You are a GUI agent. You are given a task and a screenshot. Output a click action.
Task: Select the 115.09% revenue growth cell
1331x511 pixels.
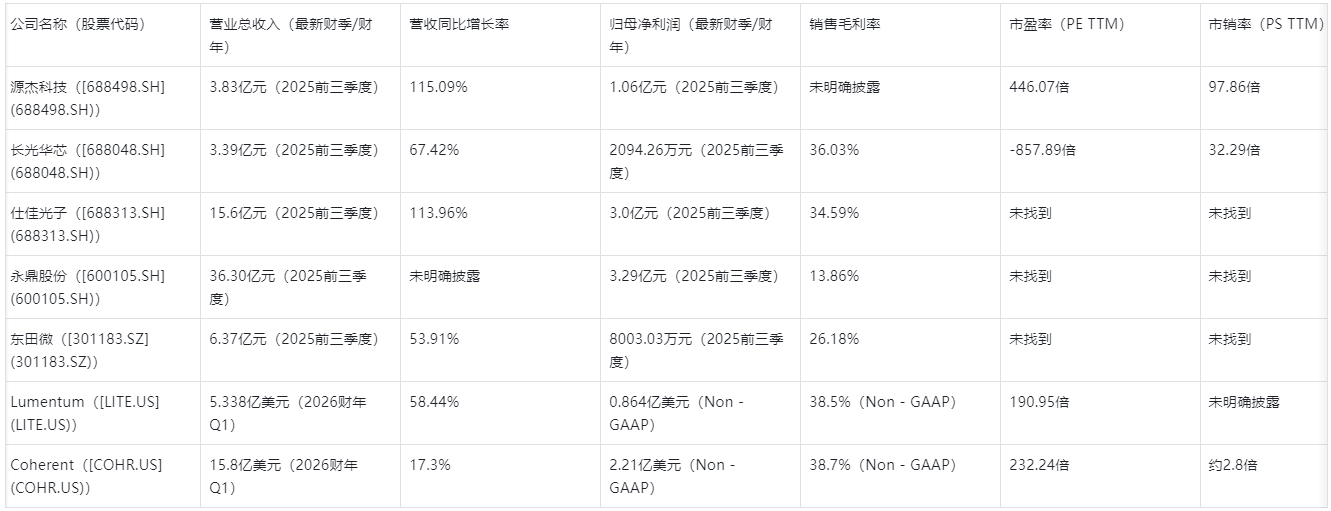tap(438, 87)
